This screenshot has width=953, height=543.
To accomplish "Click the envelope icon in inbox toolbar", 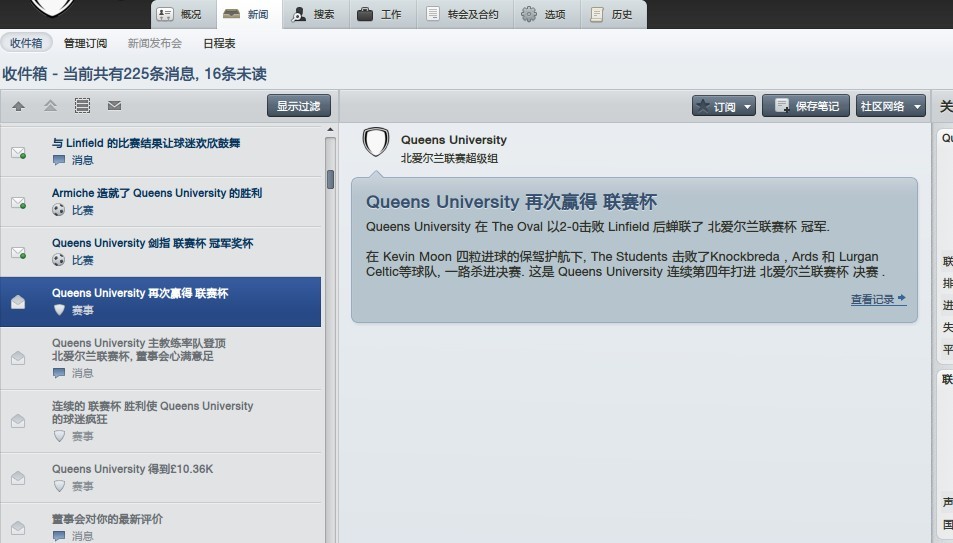I will [x=114, y=106].
